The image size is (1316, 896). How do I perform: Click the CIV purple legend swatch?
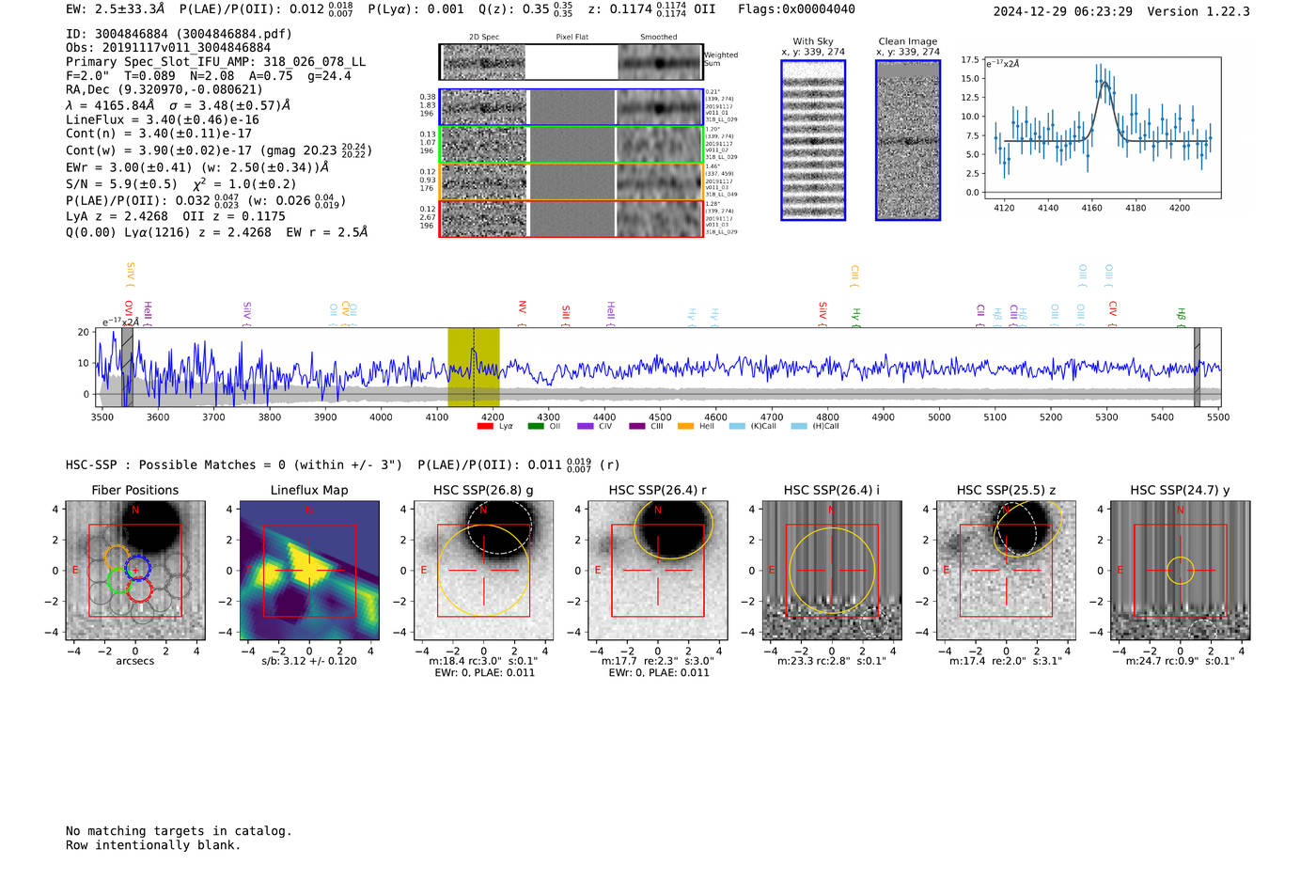click(586, 426)
